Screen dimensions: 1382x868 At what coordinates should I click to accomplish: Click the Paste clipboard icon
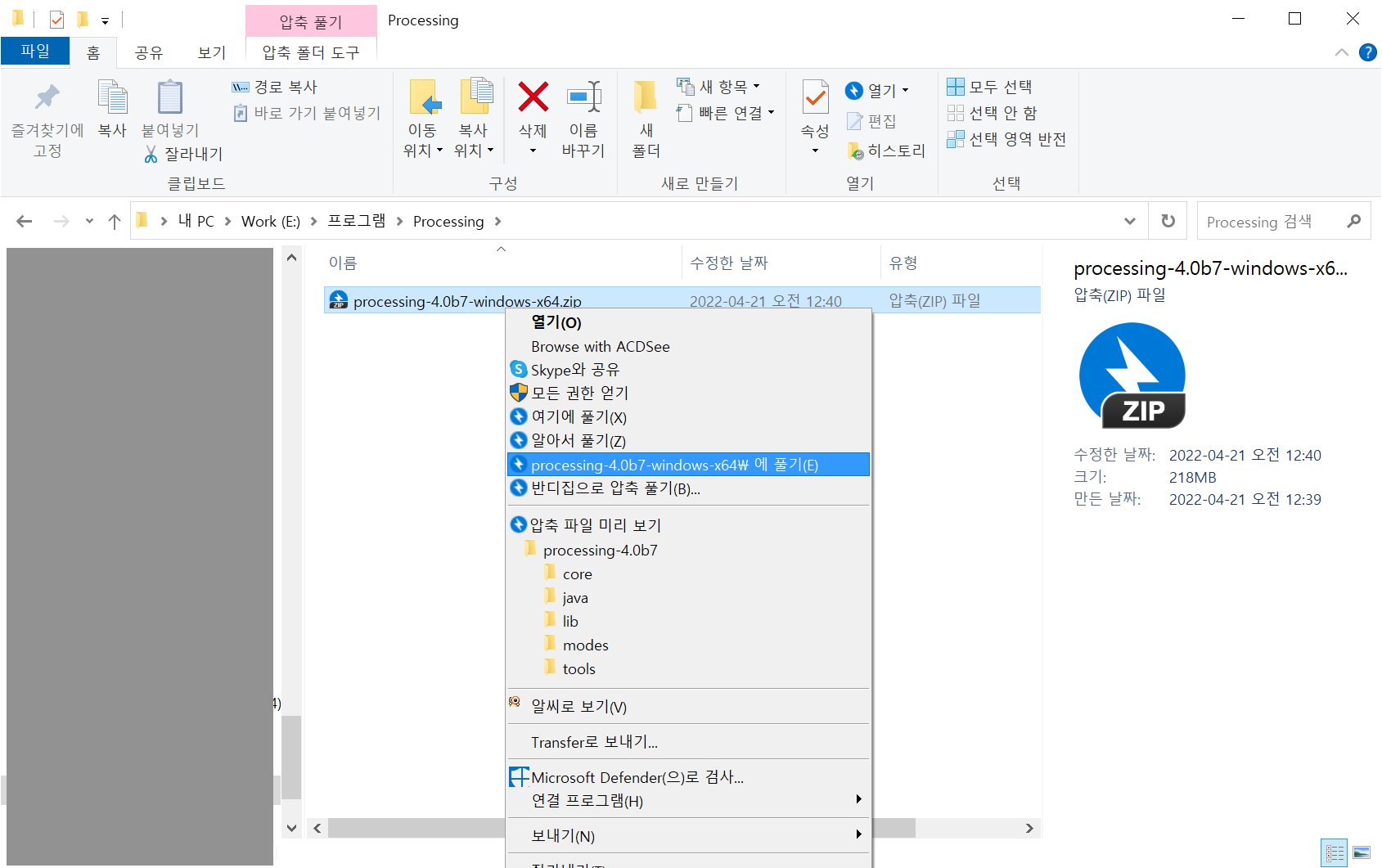click(x=170, y=97)
